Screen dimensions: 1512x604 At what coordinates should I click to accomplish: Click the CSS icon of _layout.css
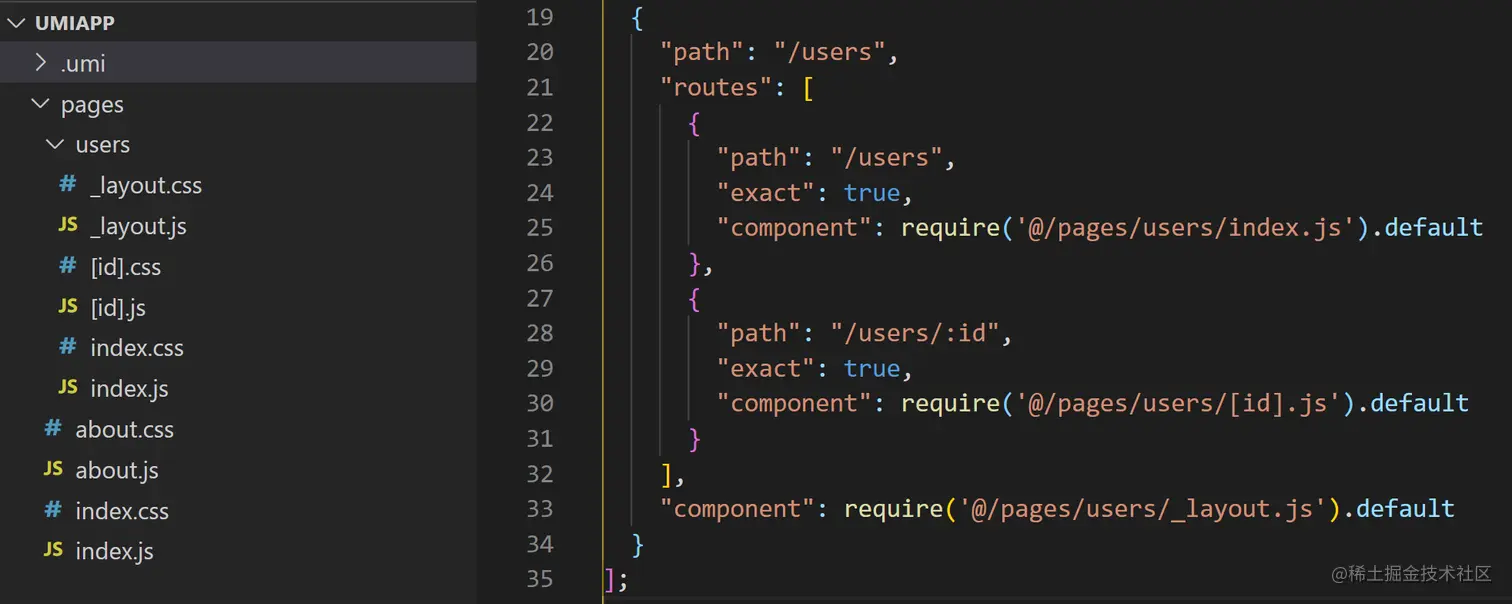click(x=68, y=184)
